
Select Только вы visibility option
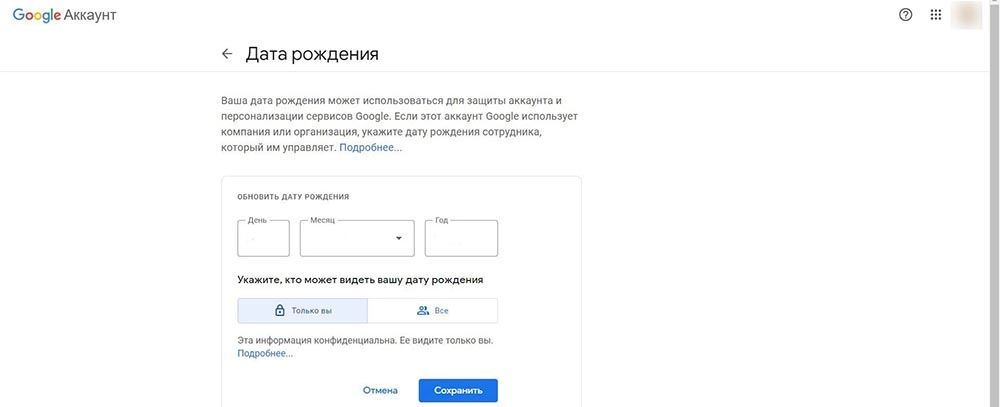click(x=302, y=311)
